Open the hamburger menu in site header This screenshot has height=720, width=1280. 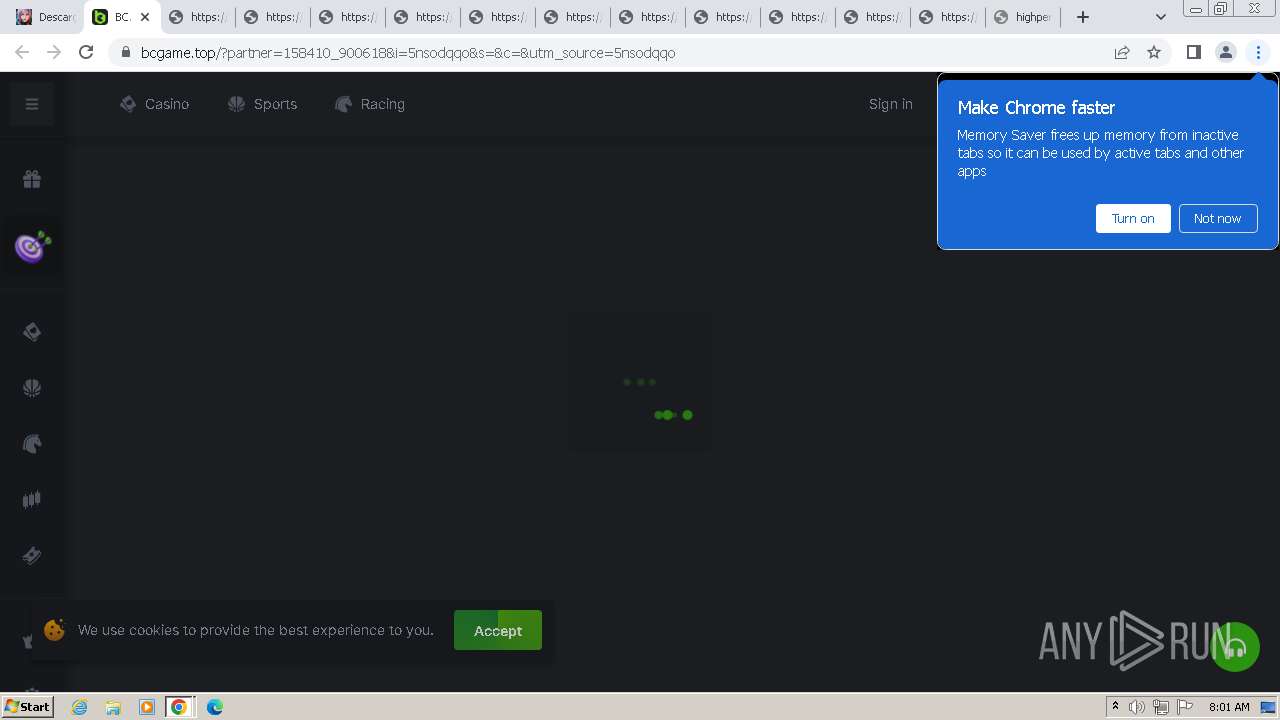click(x=32, y=104)
